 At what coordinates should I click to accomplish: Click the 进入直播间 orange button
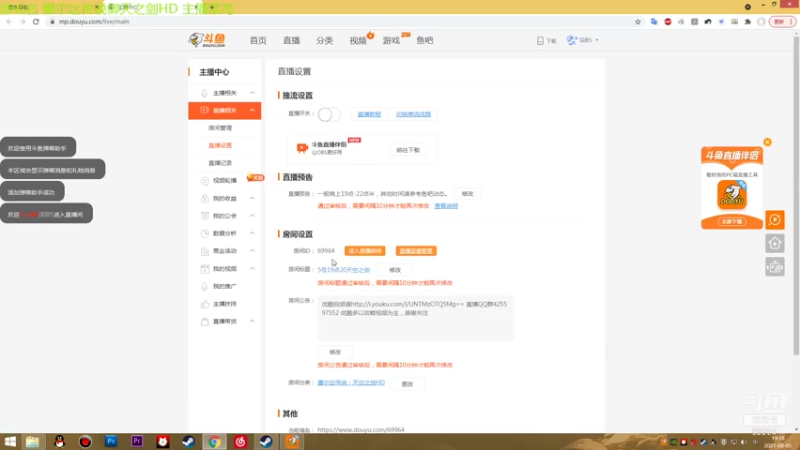coord(365,251)
